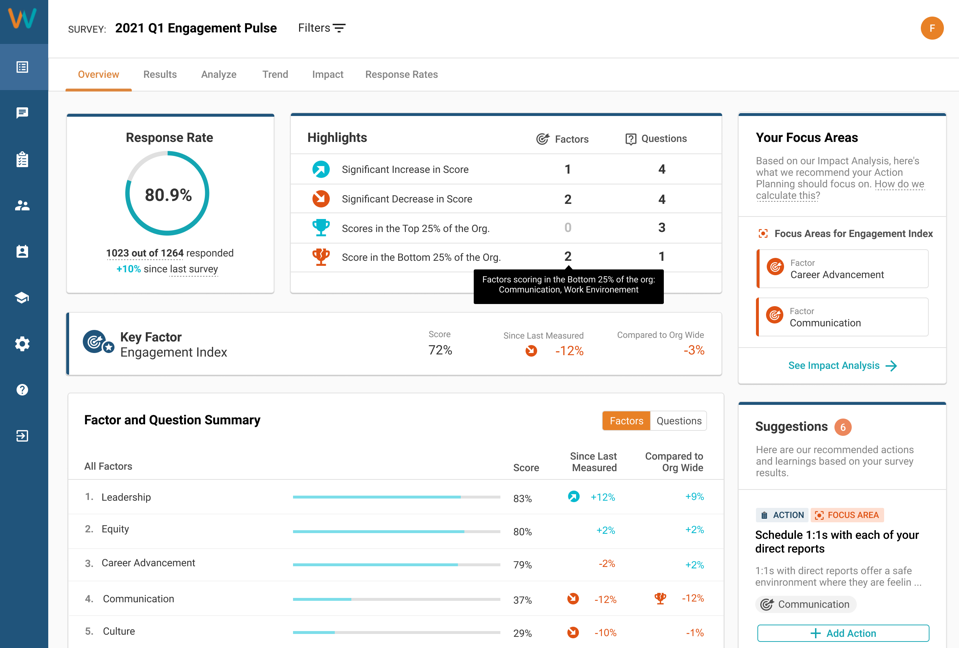Switch to the Trend tab

275,74
